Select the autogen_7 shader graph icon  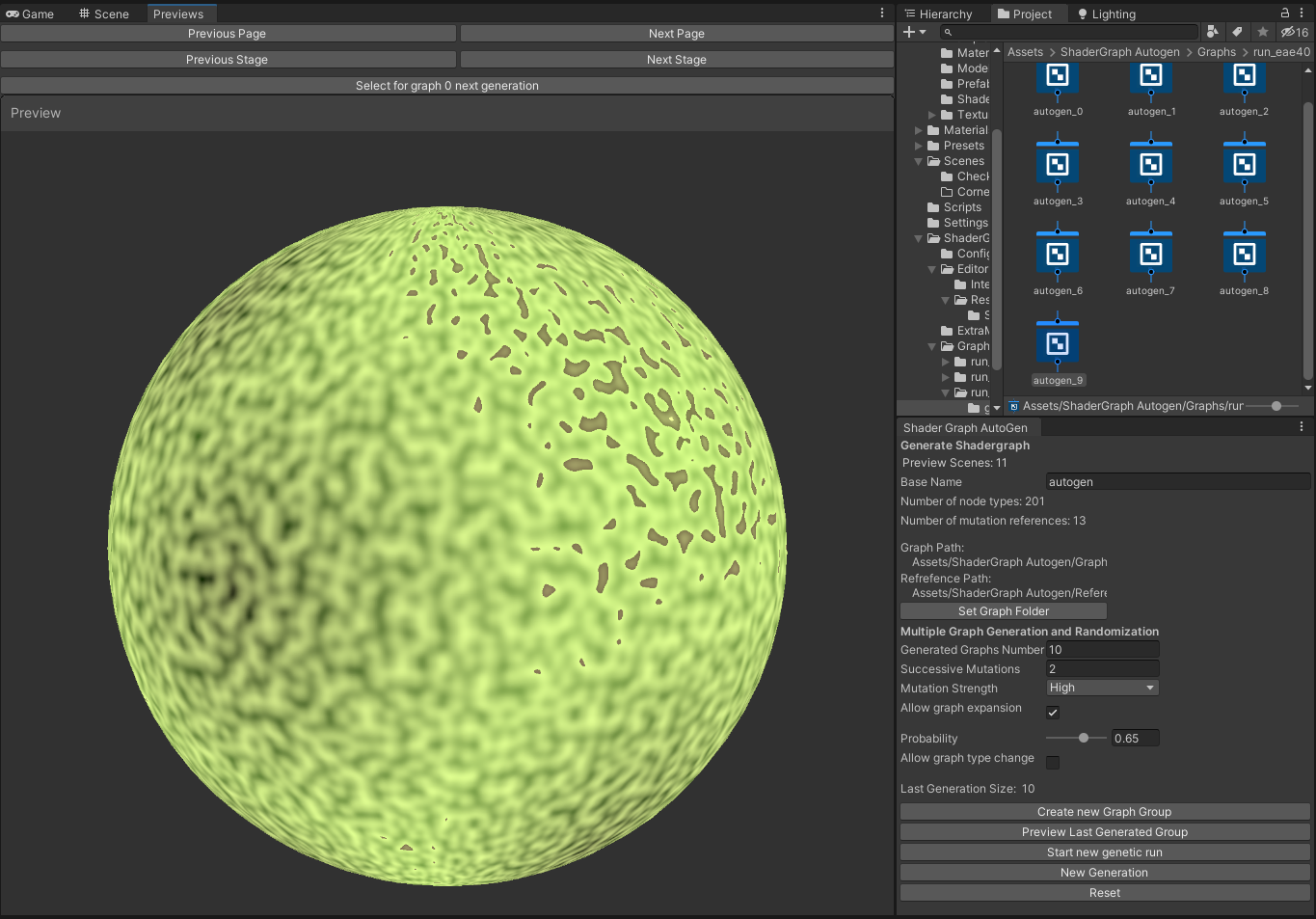coord(1151,254)
